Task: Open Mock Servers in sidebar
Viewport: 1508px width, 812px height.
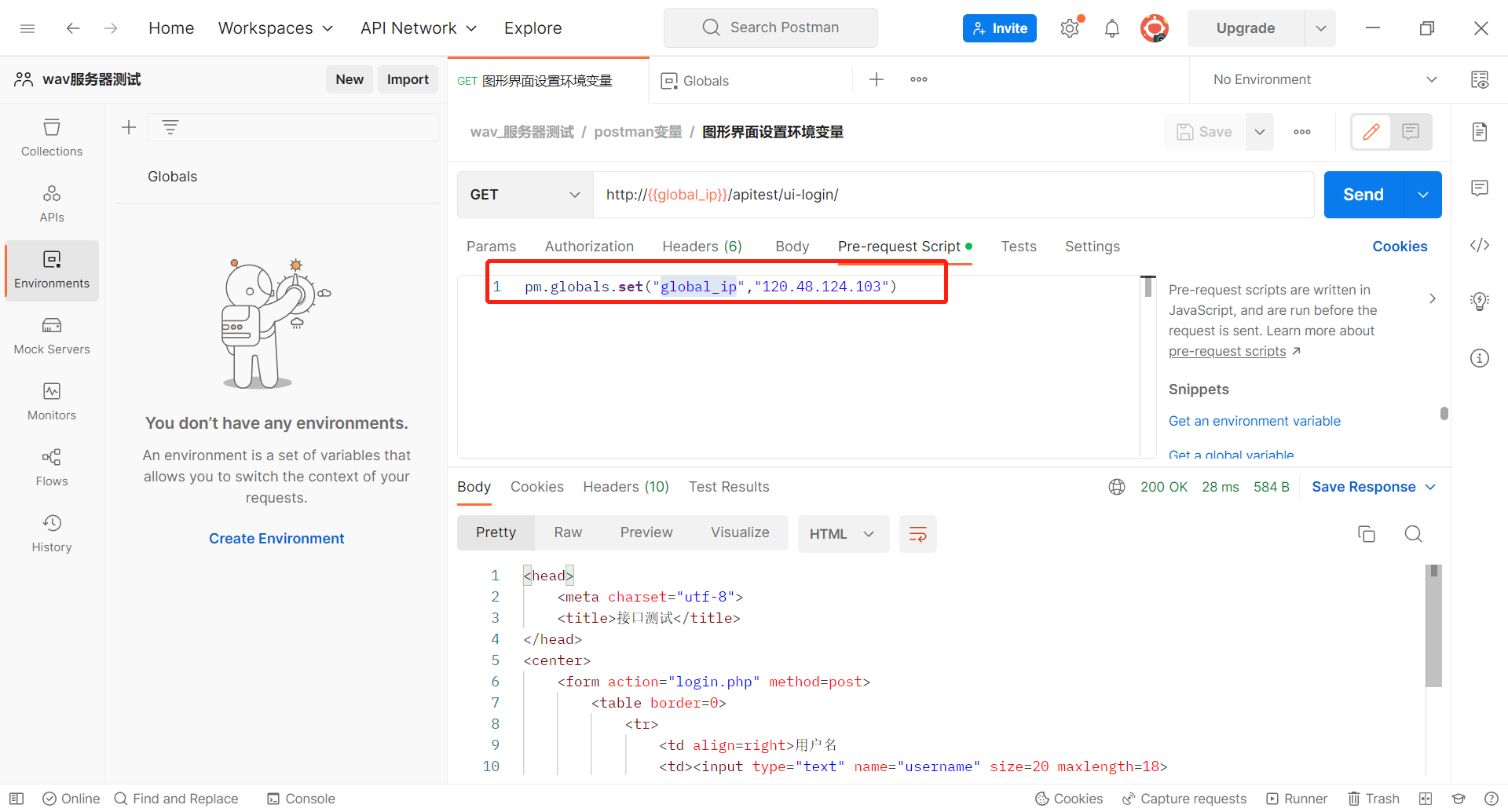Action: pyautogui.click(x=52, y=336)
